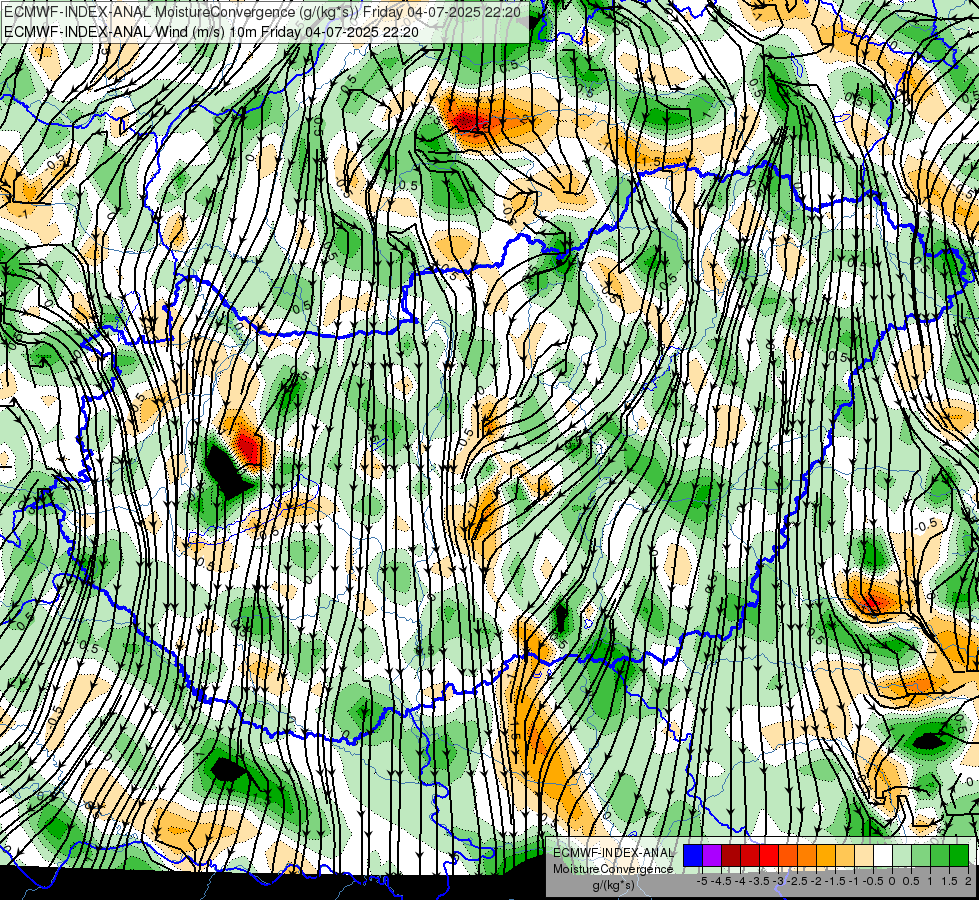Click the -1 tick label in the legend

coord(854,881)
